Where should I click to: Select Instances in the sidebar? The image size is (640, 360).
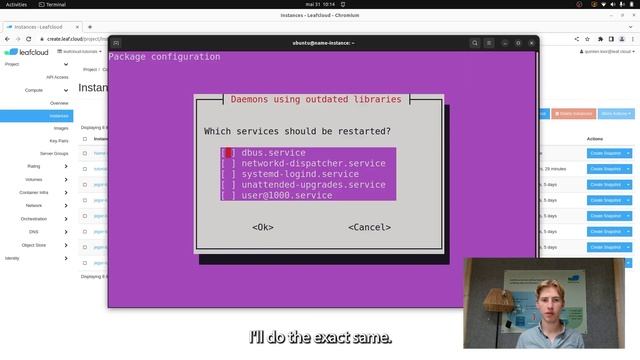pos(37,116)
